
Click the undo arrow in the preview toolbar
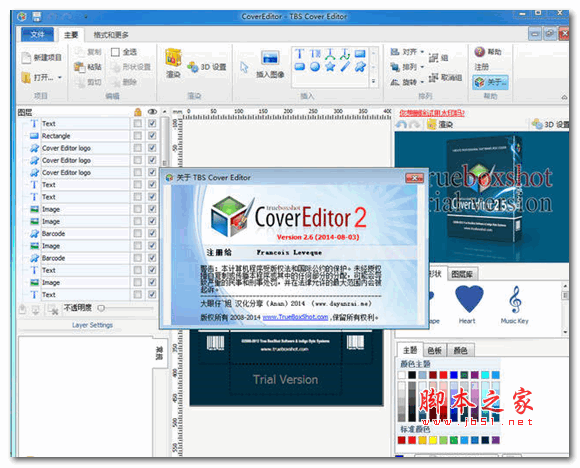pyautogui.click(x=401, y=125)
